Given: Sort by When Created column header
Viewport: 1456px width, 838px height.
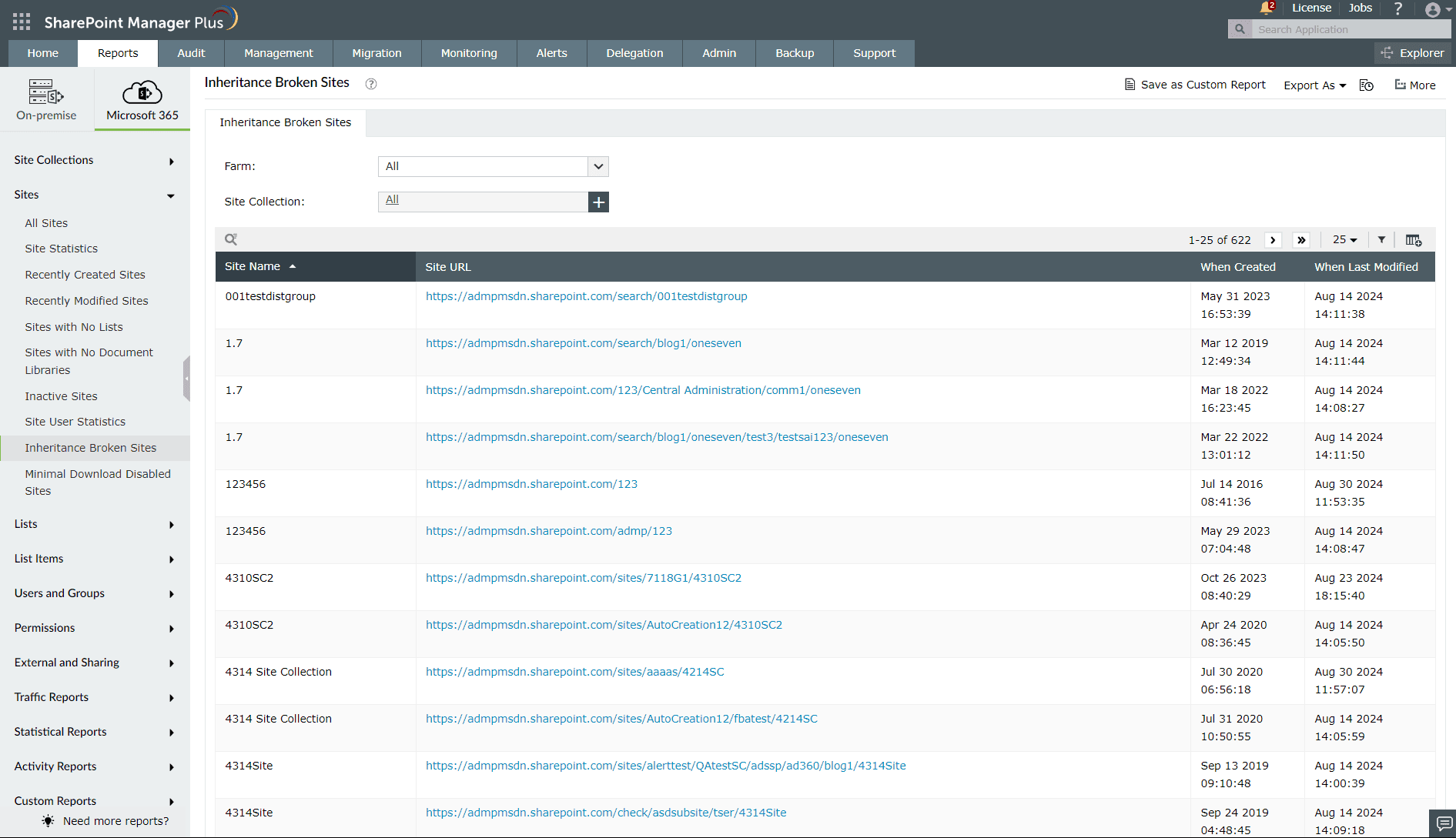Looking at the screenshot, I should 1238,267.
